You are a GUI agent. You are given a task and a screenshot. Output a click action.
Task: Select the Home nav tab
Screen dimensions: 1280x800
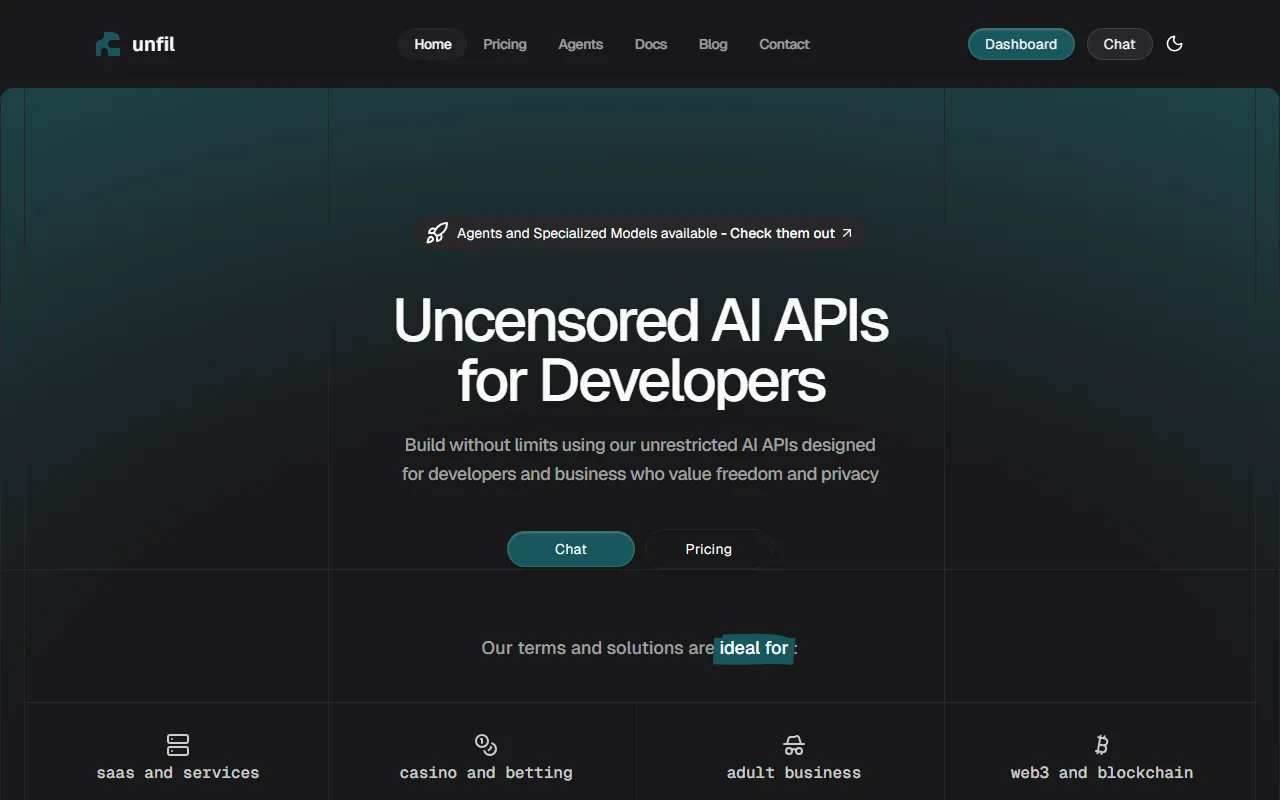433,44
